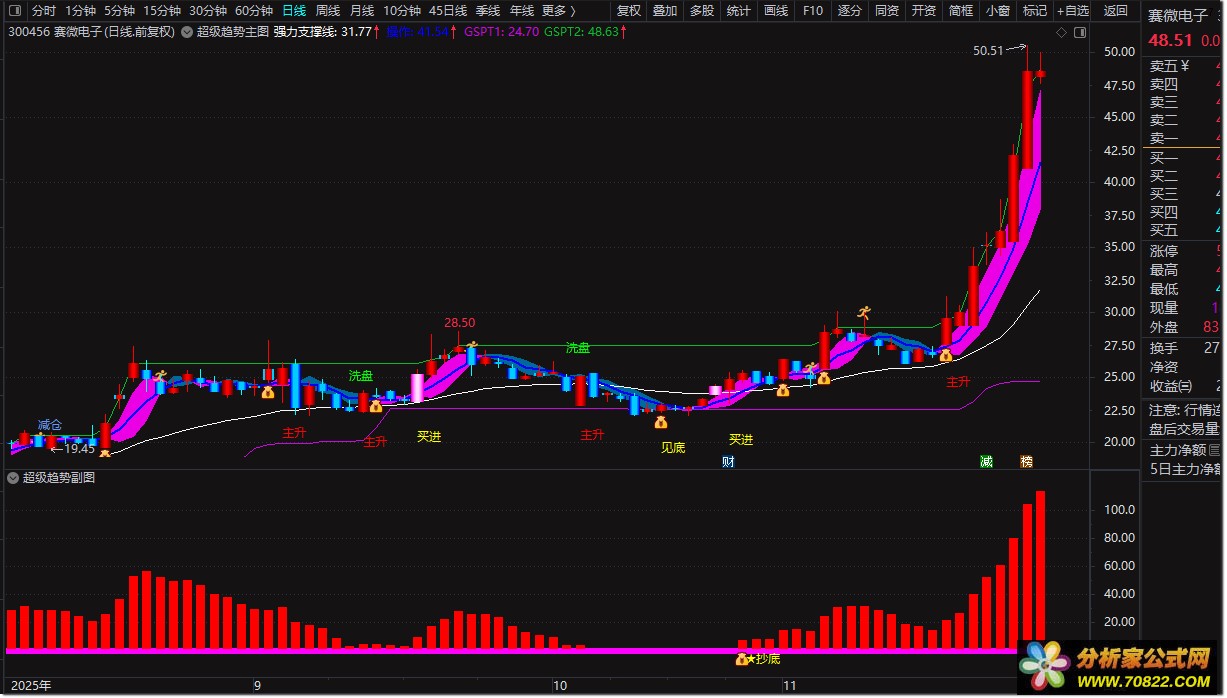This screenshot has height=698, width=1227.
Task: Click the diamond icon at chart top right
Action: (x=1059, y=32)
